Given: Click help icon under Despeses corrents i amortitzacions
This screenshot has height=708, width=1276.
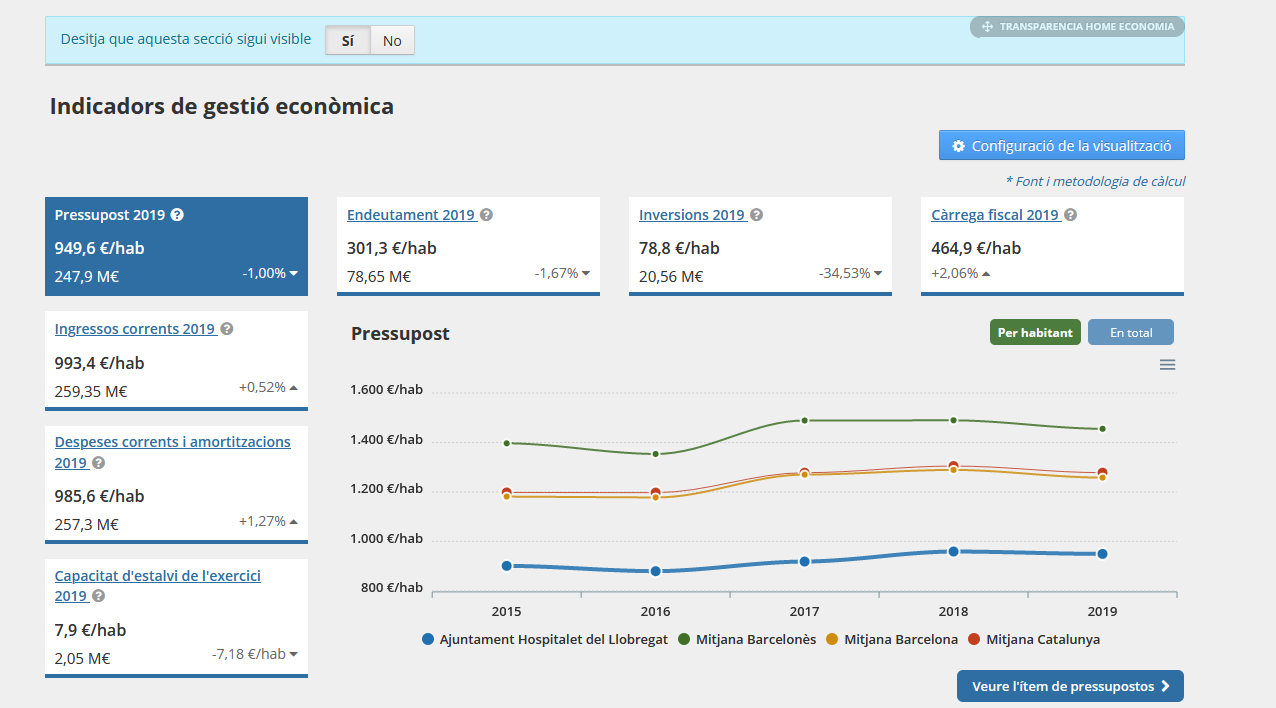Looking at the screenshot, I should coord(98,463).
